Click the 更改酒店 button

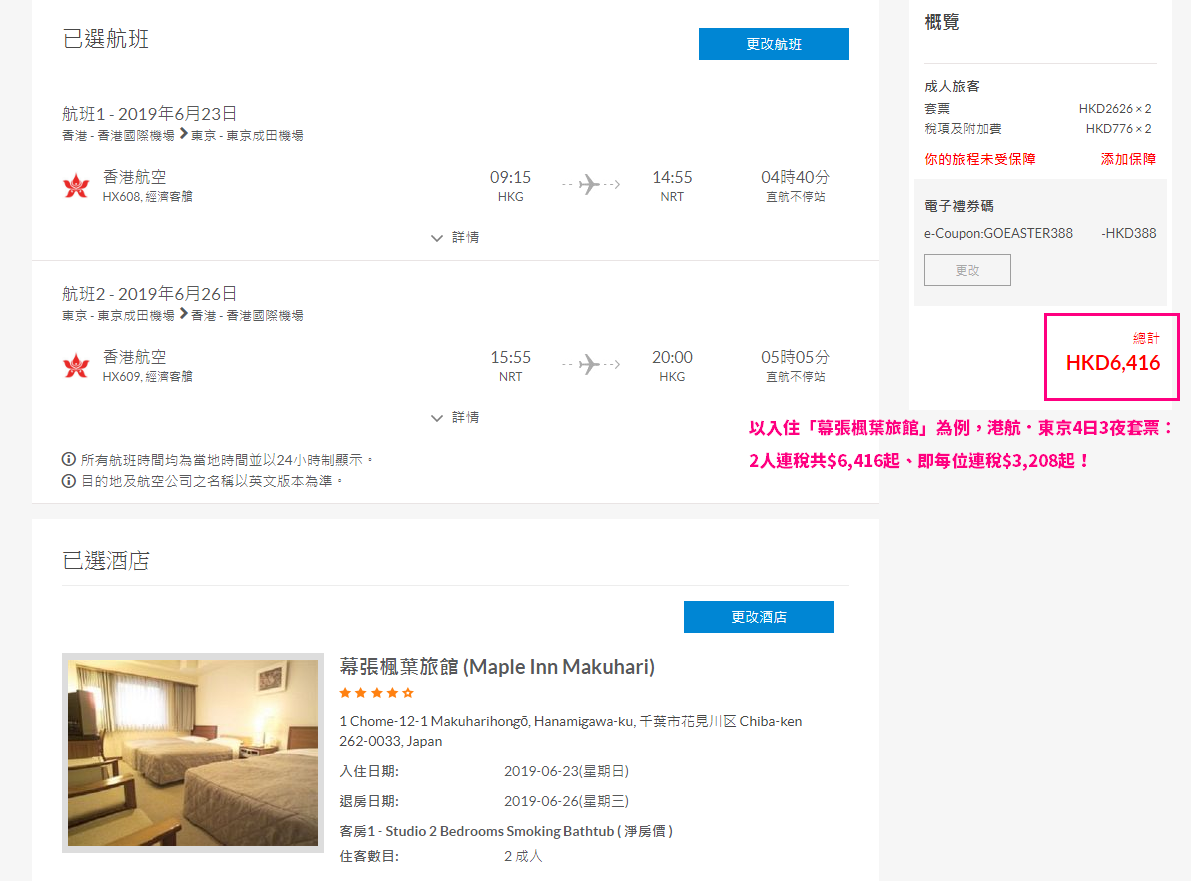(x=758, y=617)
